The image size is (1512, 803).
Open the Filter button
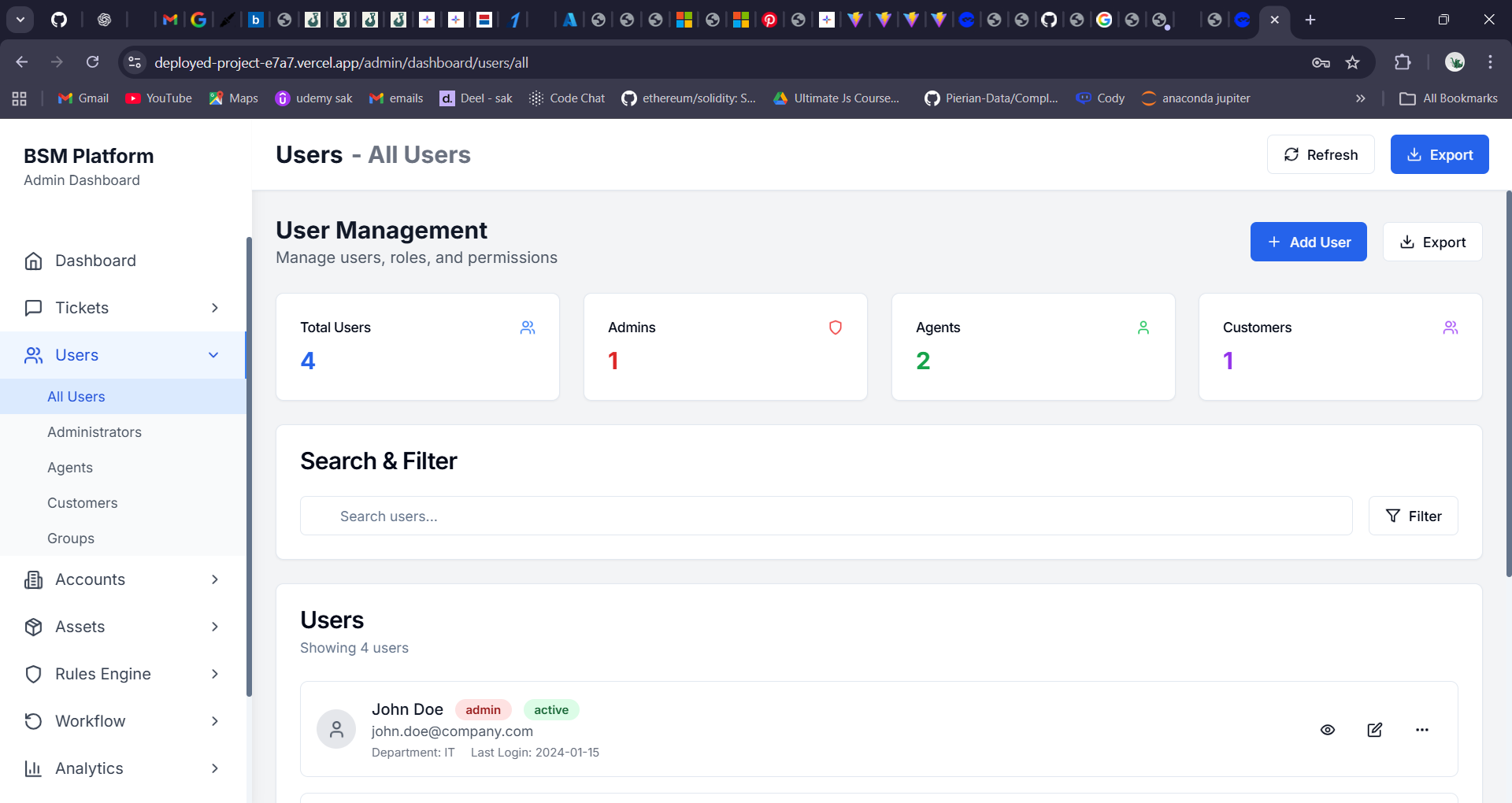(1414, 516)
